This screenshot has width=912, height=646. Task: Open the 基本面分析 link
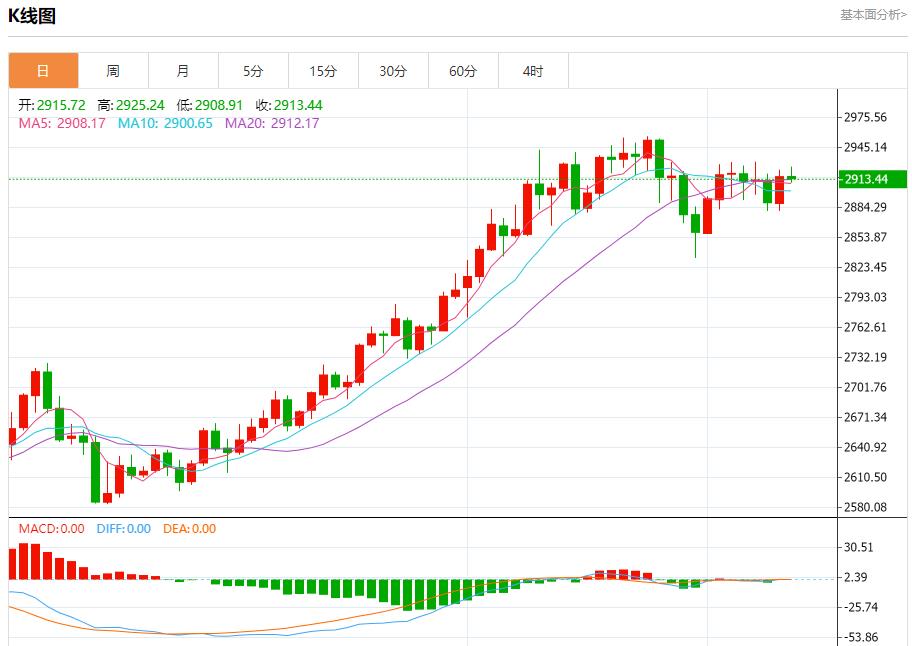pyautogui.click(x=872, y=15)
